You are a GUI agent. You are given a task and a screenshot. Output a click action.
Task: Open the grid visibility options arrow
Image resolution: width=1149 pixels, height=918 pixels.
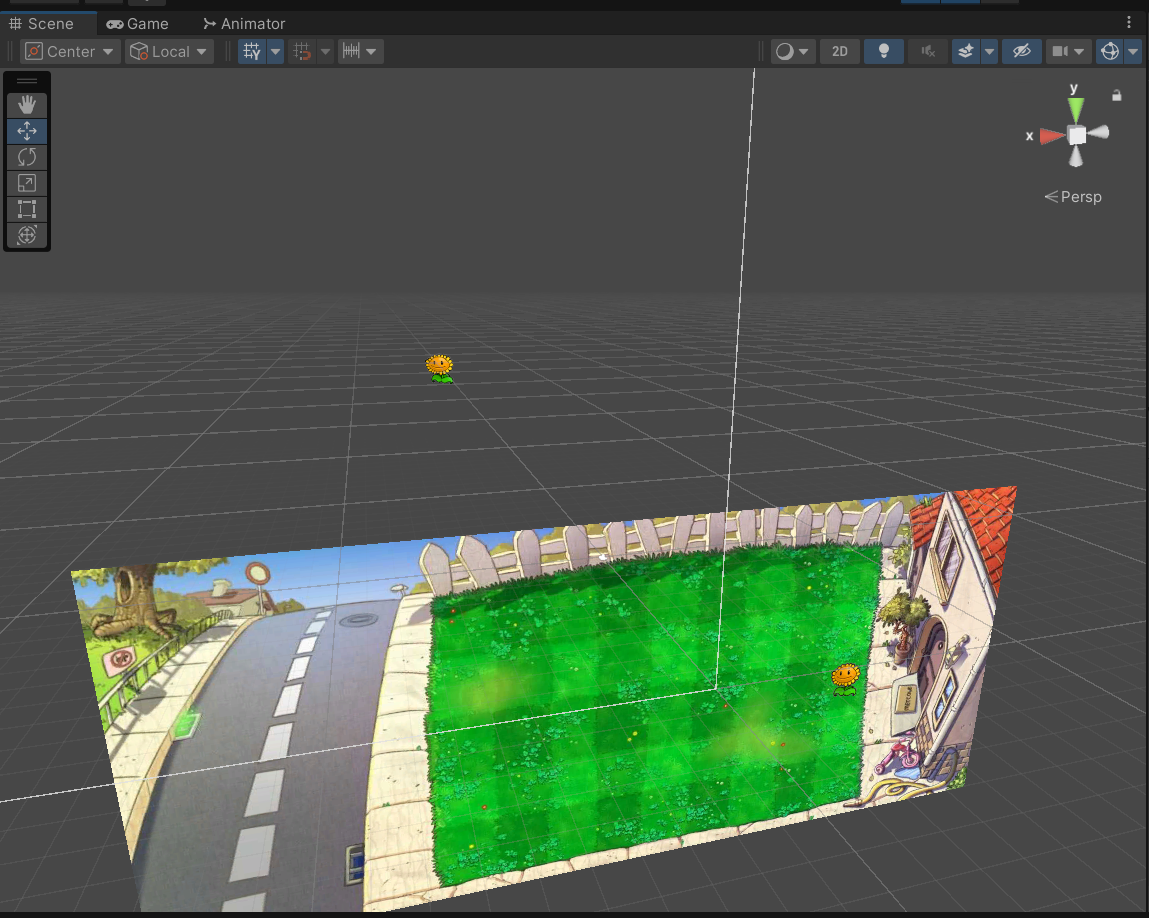pyautogui.click(x=276, y=51)
